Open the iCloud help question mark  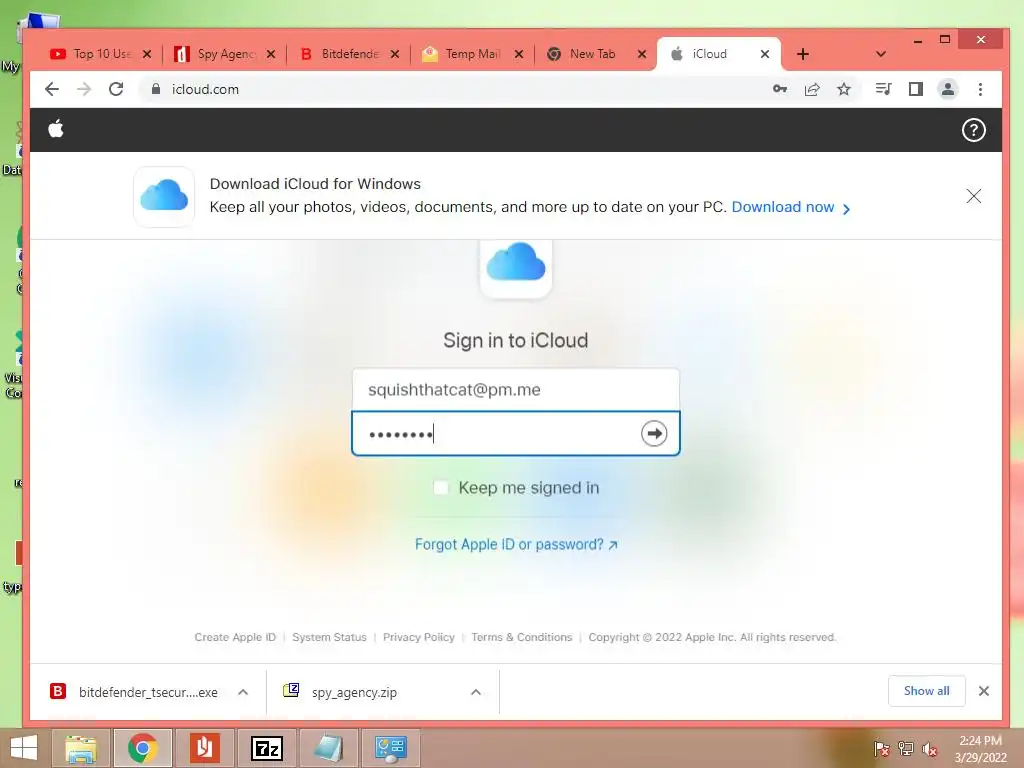coord(973,130)
